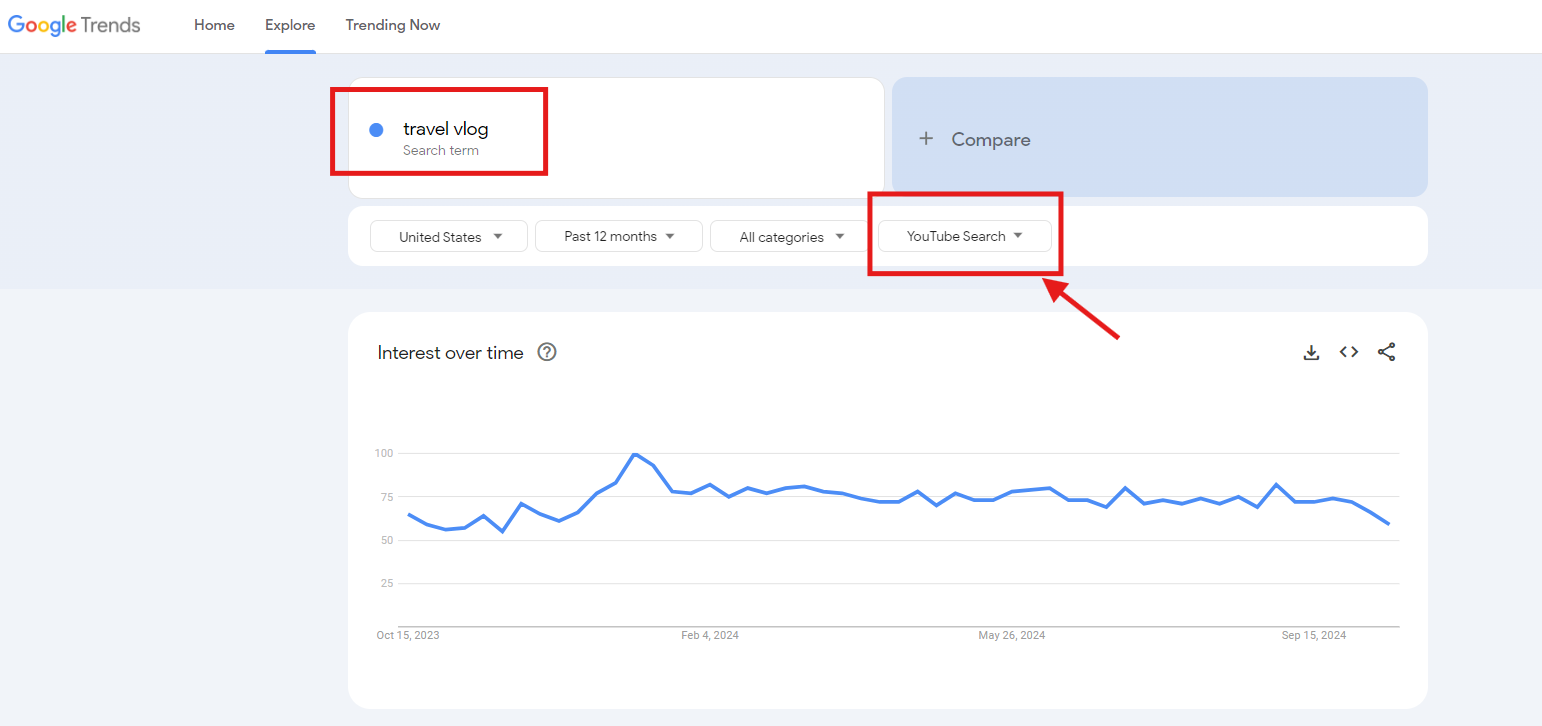The image size is (1542, 726).
Task: Click the Feb 4, 2024 axis label
Action: coord(710,635)
